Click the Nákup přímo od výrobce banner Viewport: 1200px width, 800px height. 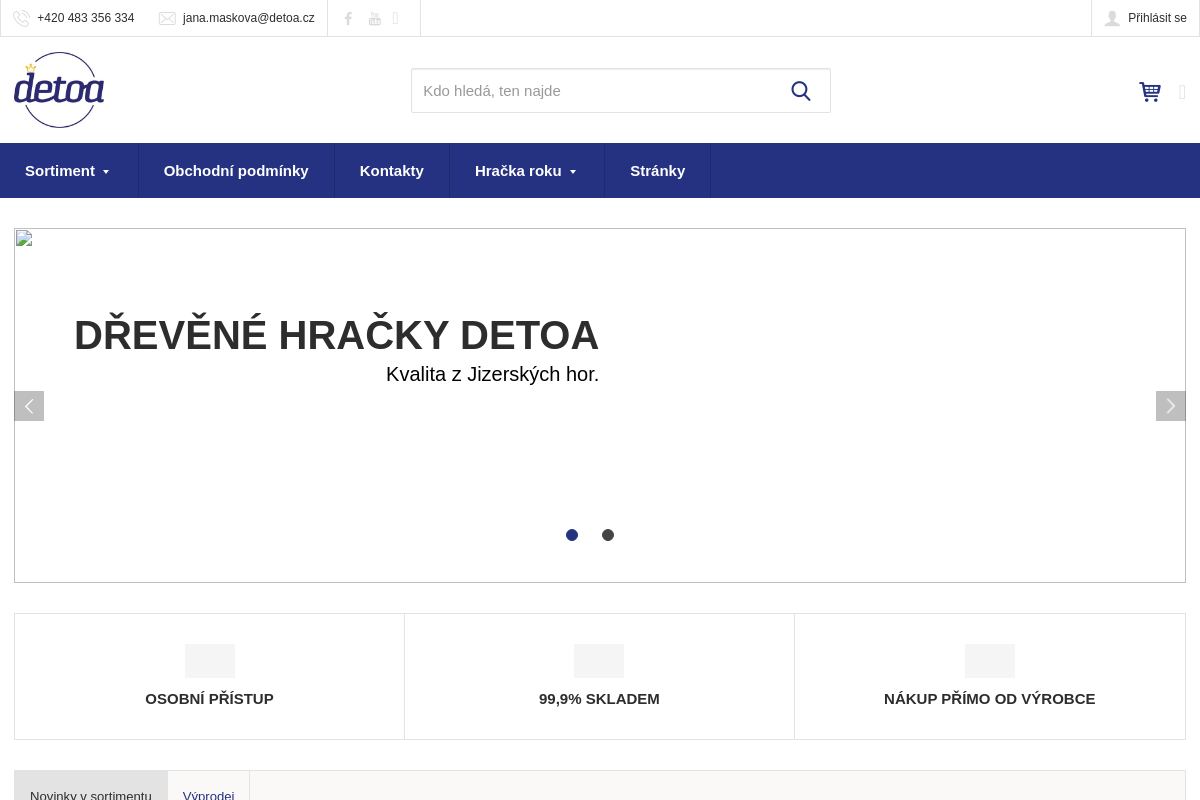[990, 677]
